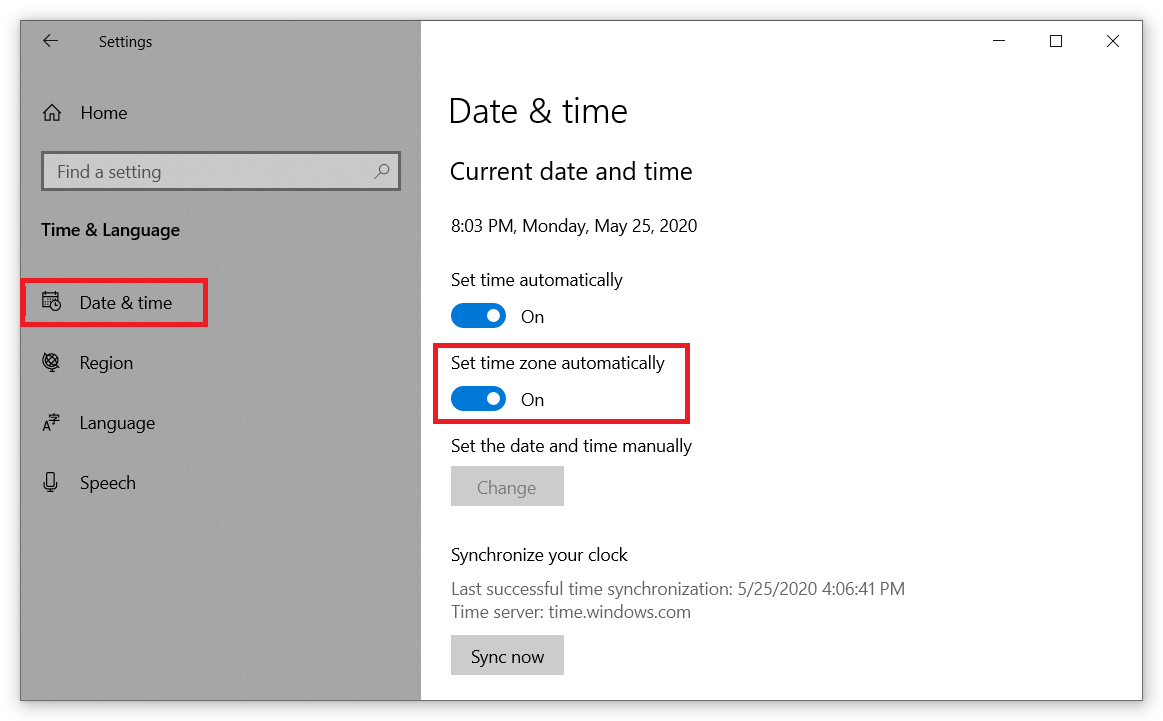Image resolution: width=1163 pixels, height=721 pixels.
Task: Click the Settings window title text
Action: [x=125, y=42]
